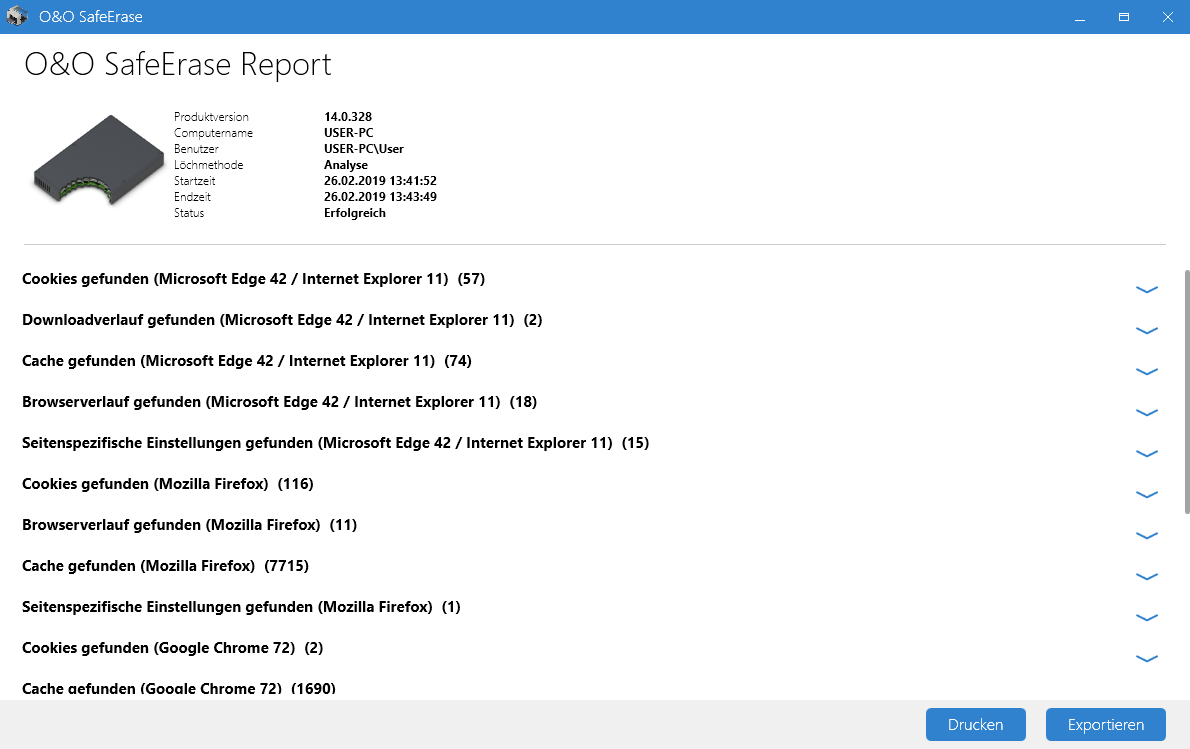Click start time "26.02.2019 13:41:52"

click(380, 181)
